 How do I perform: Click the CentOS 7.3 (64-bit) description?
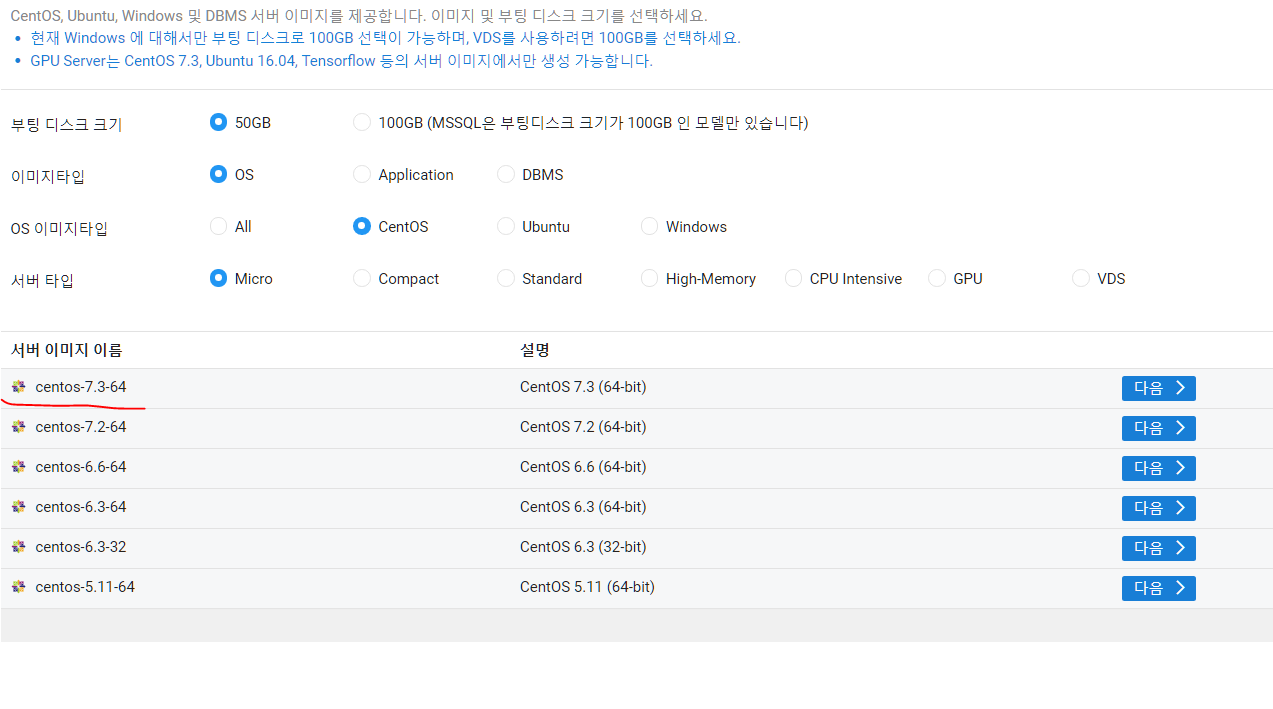point(583,387)
